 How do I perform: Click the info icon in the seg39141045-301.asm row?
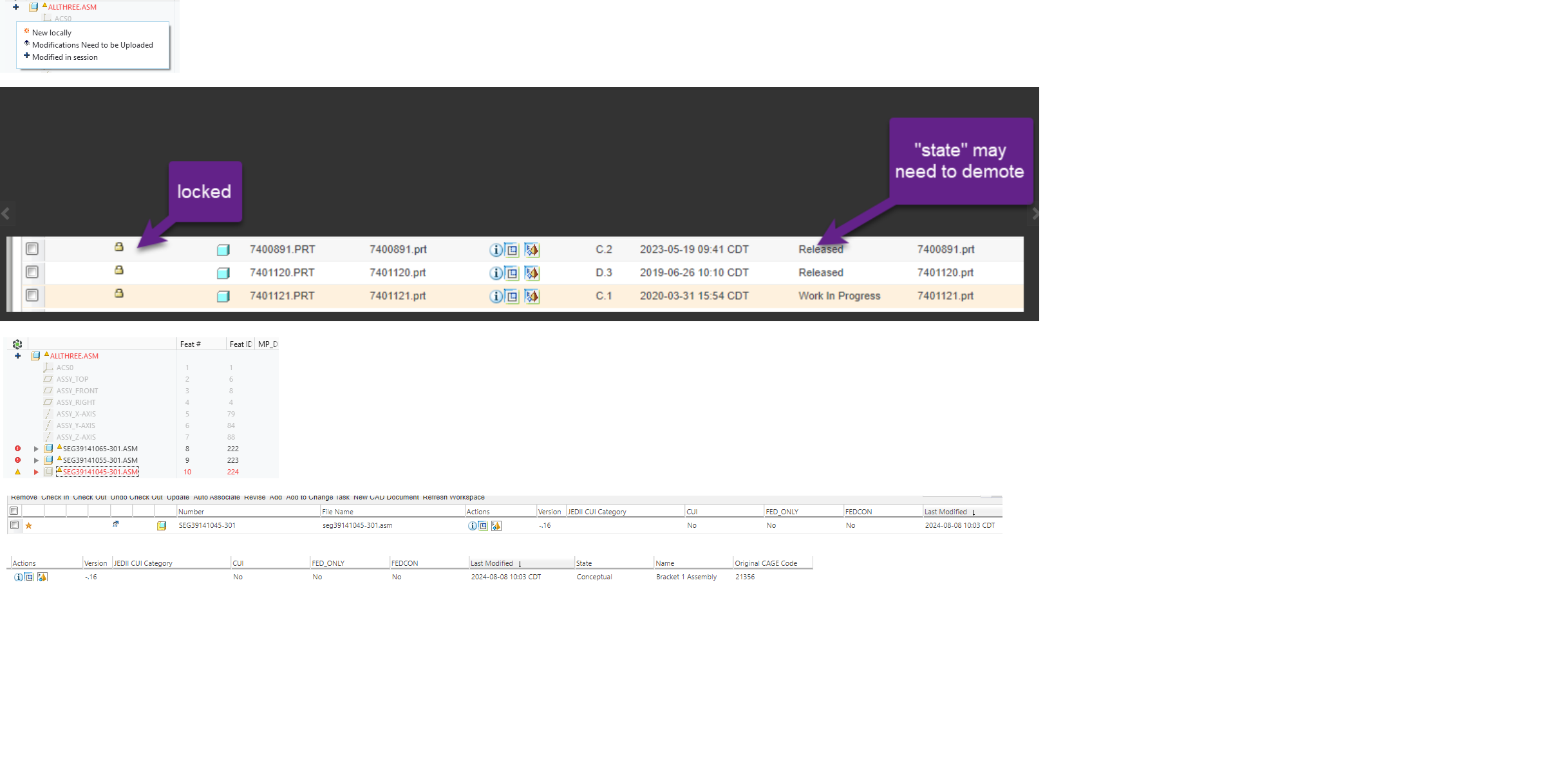click(472, 526)
